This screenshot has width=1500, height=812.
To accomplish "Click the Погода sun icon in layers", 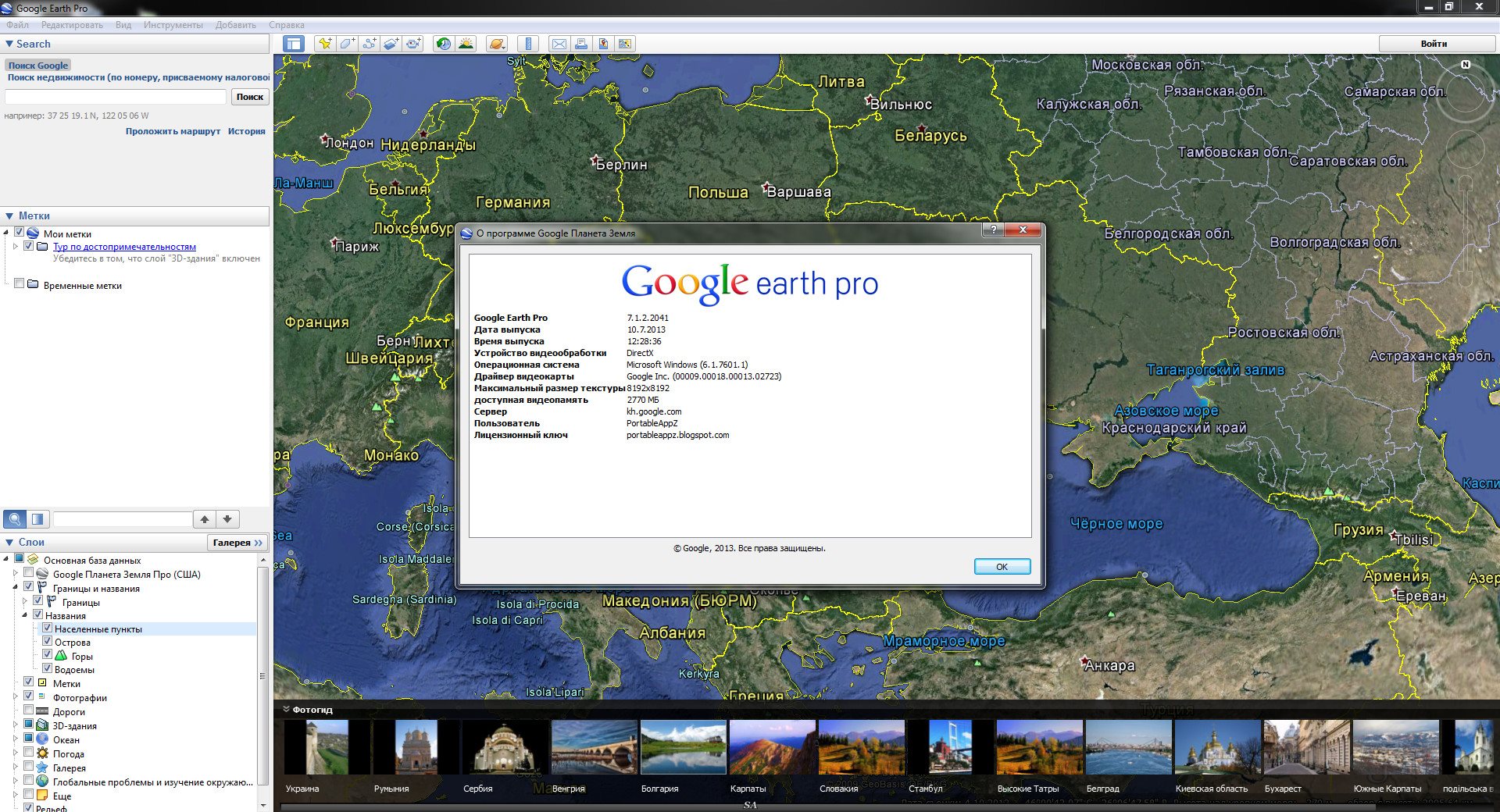I will click(43, 753).
